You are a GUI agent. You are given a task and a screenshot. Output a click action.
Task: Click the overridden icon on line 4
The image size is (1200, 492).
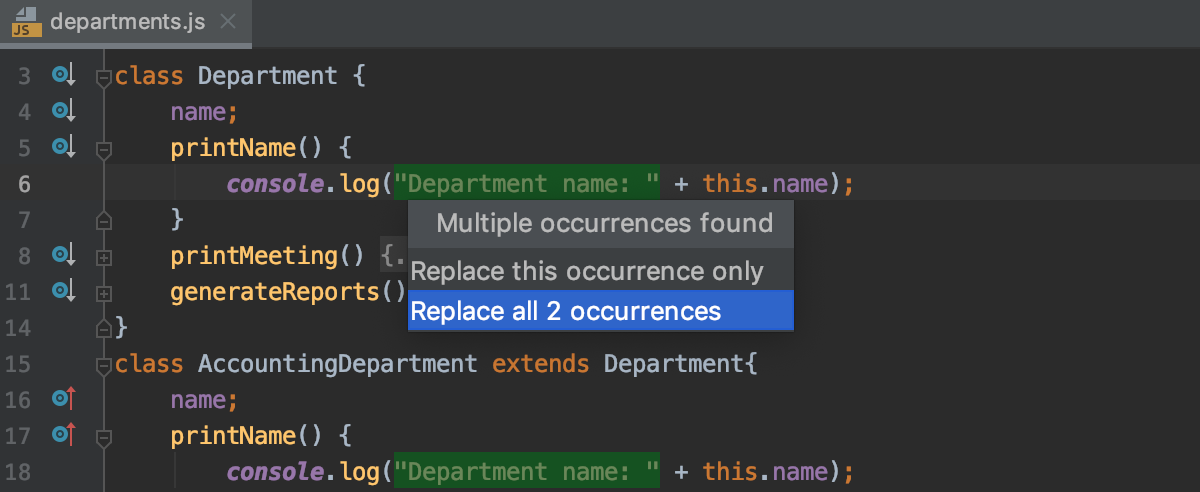click(64, 111)
